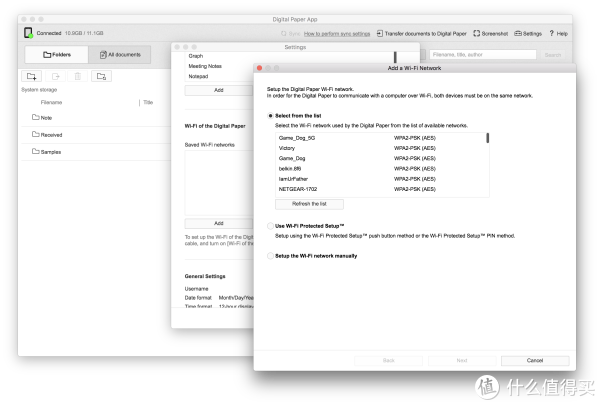Screen dimensions: 600x405
Task: Choose Use Wi-Fi Protected Setup option
Action: pyautogui.click(x=270, y=227)
